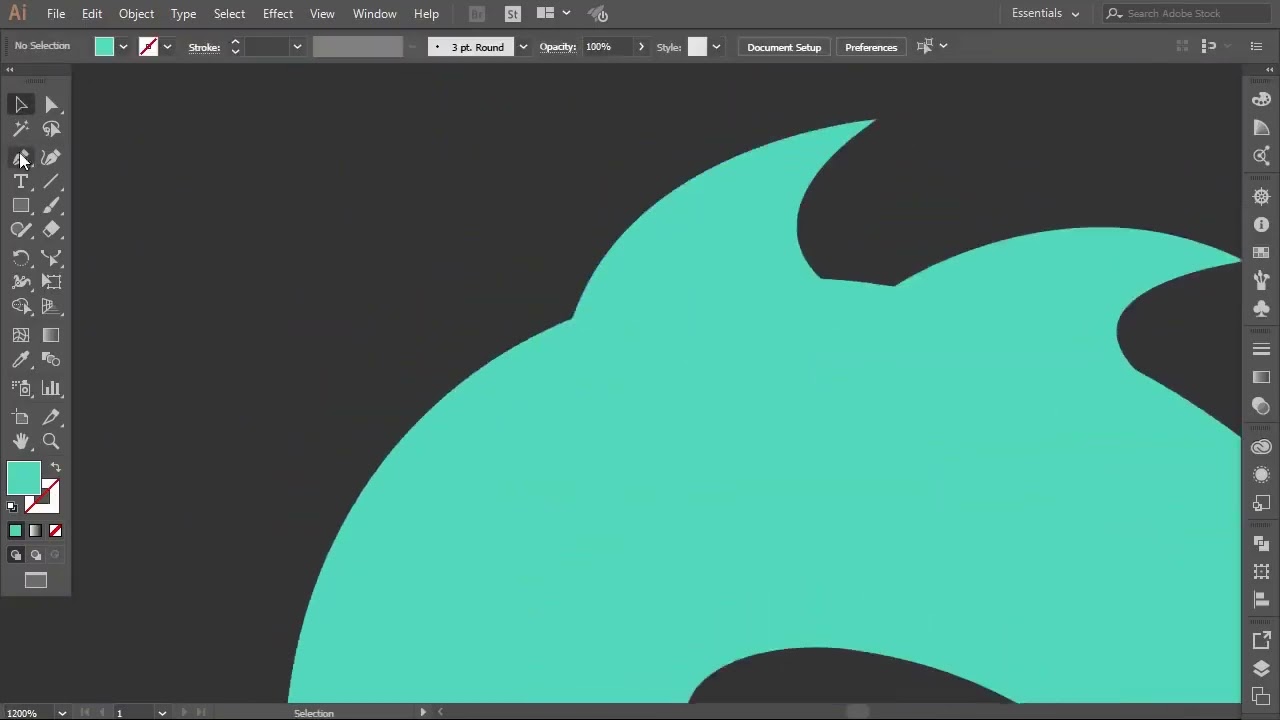Switch to Draw Normal mode

click(x=15, y=555)
